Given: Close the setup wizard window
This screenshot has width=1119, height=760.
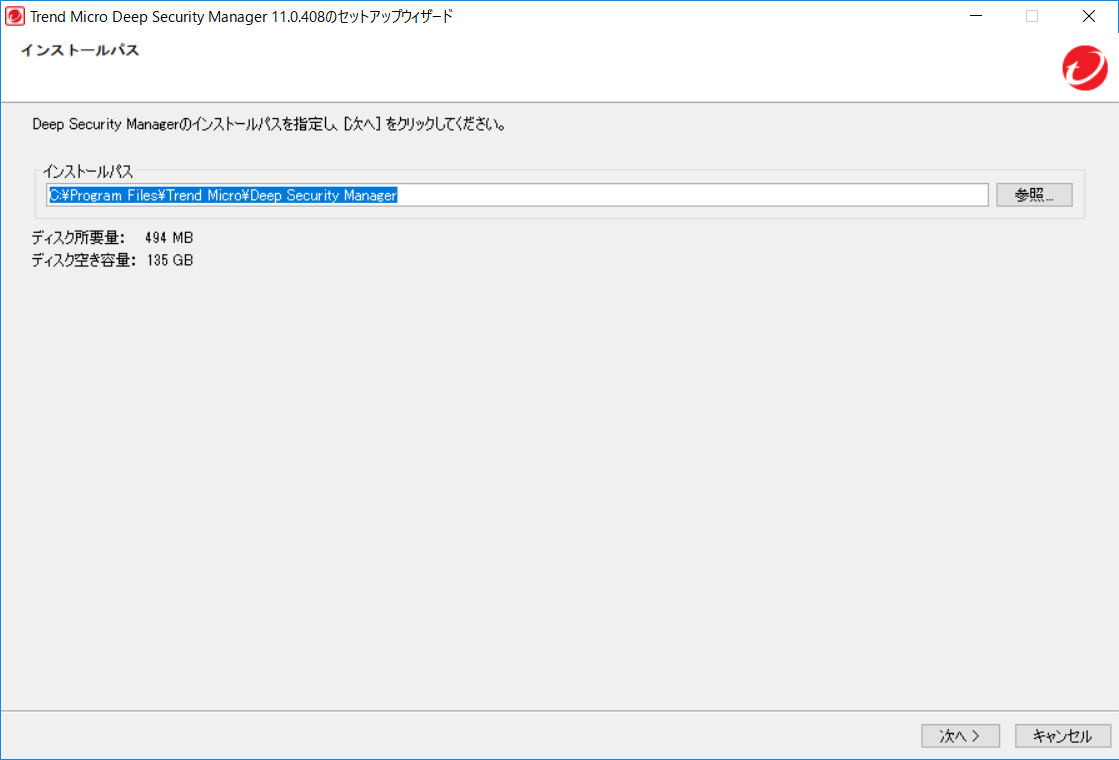Looking at the screenshot, I should (1089, 16).
